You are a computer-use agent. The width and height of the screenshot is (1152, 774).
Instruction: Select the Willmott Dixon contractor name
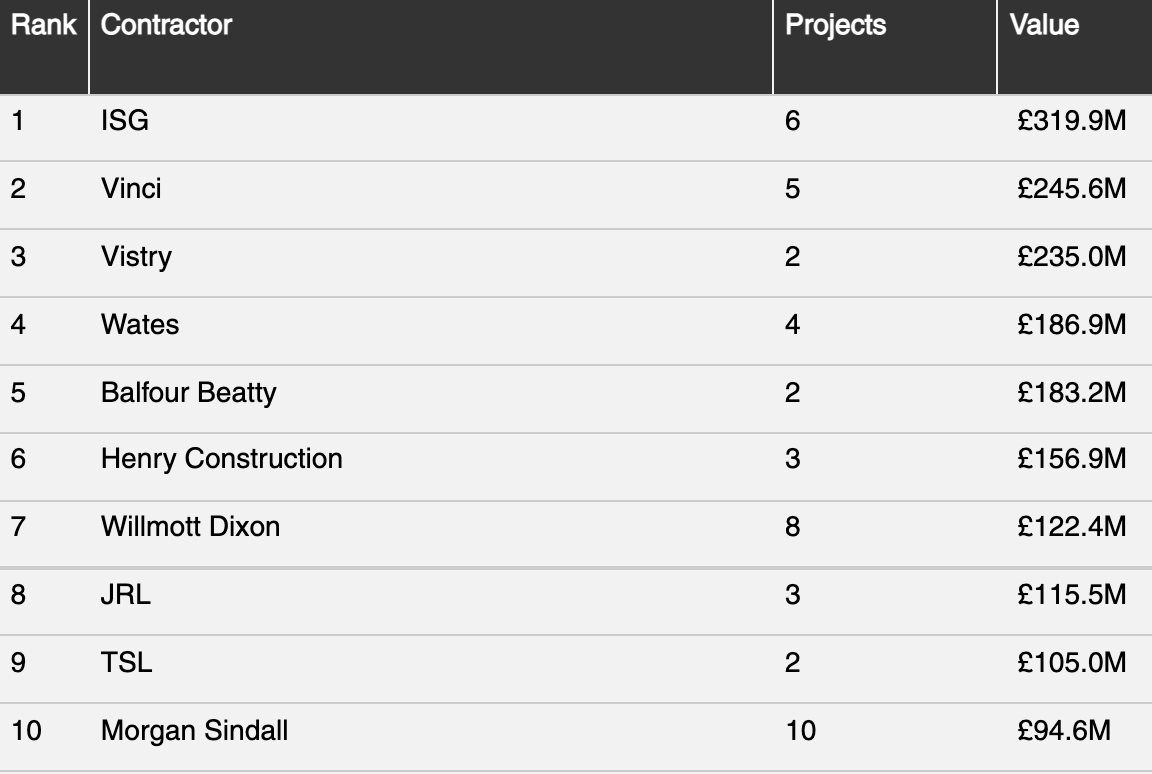(x=190, y=527)
